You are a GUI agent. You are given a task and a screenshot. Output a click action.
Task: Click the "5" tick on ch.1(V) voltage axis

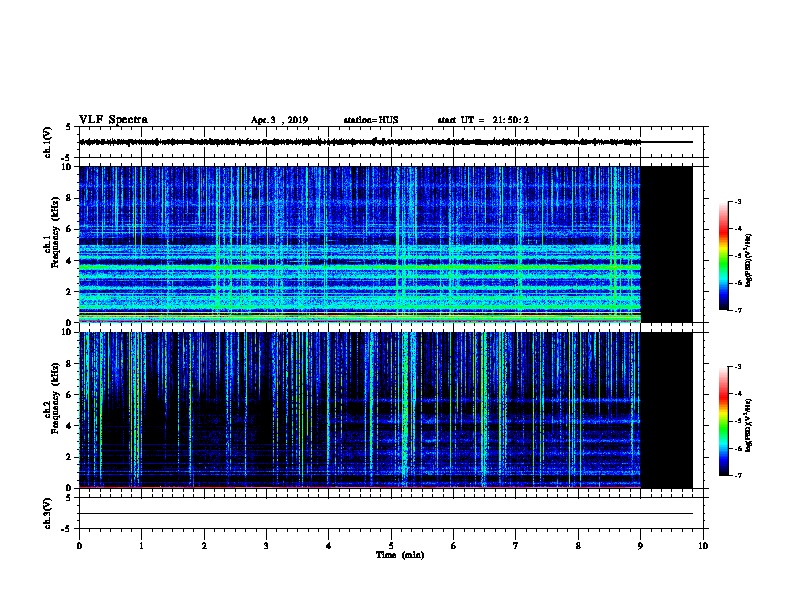(x=69, y=127)
